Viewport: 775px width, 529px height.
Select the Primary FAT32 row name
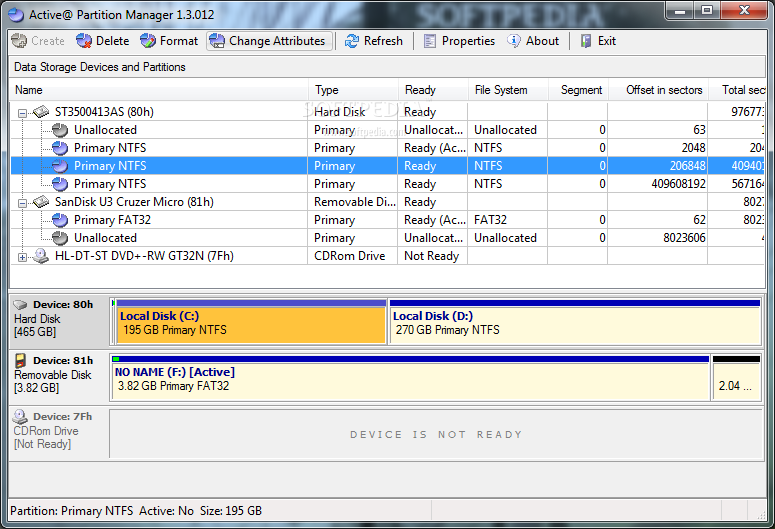(112, 220)
